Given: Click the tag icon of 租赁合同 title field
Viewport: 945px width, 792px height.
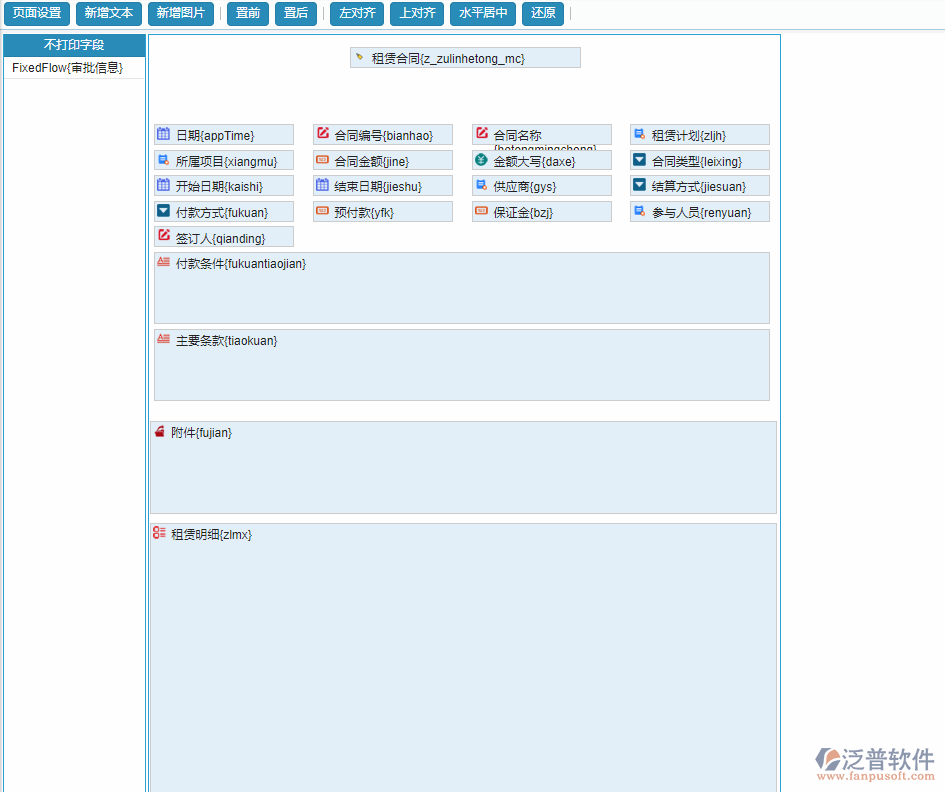Looking at the screenshot, I should coord(360,57).
